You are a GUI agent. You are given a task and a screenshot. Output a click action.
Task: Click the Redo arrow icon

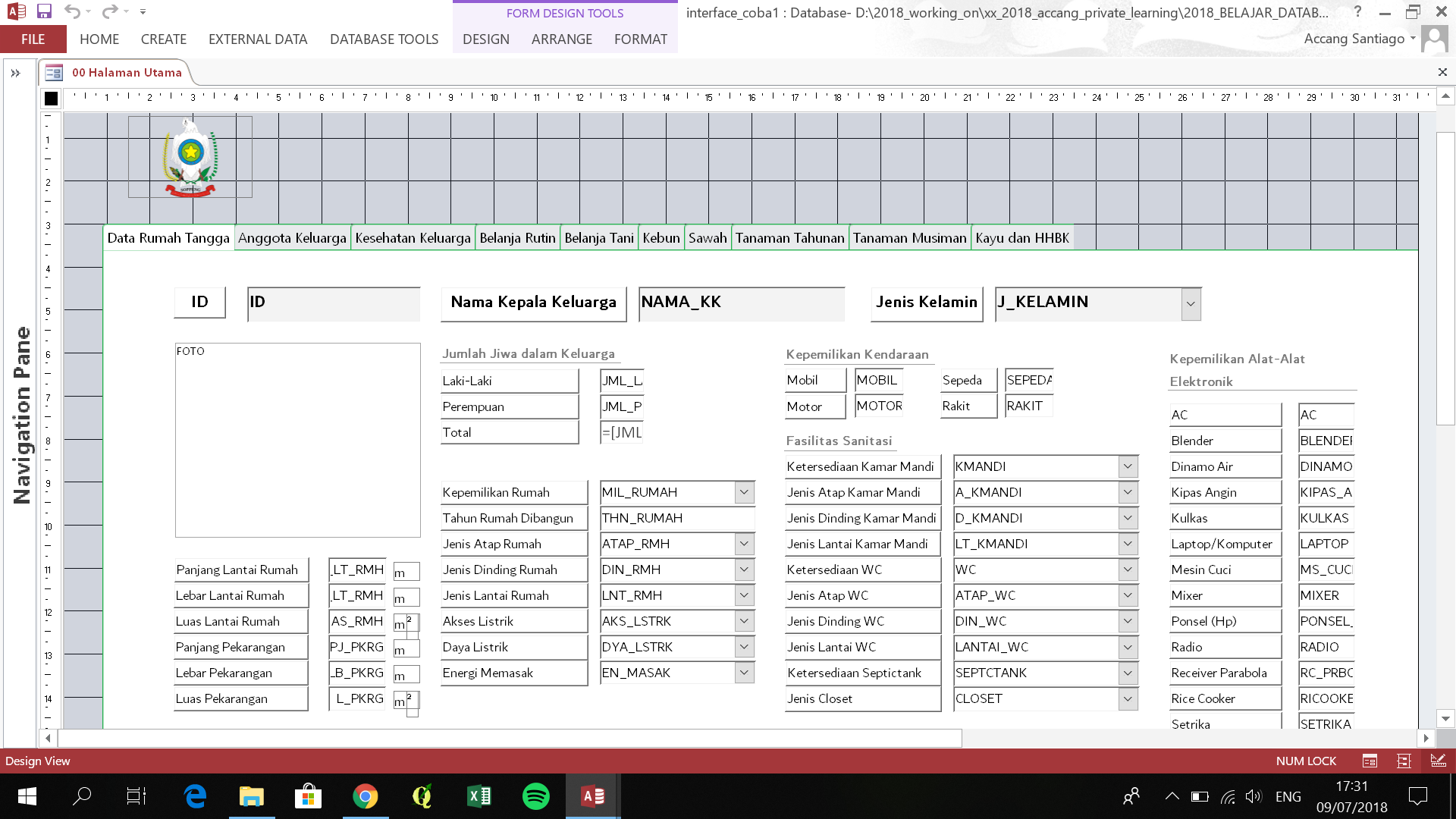pos(109,11)
